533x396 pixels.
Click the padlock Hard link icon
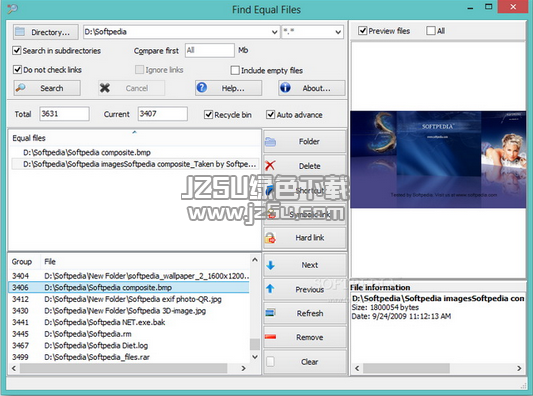coord(270,238)
